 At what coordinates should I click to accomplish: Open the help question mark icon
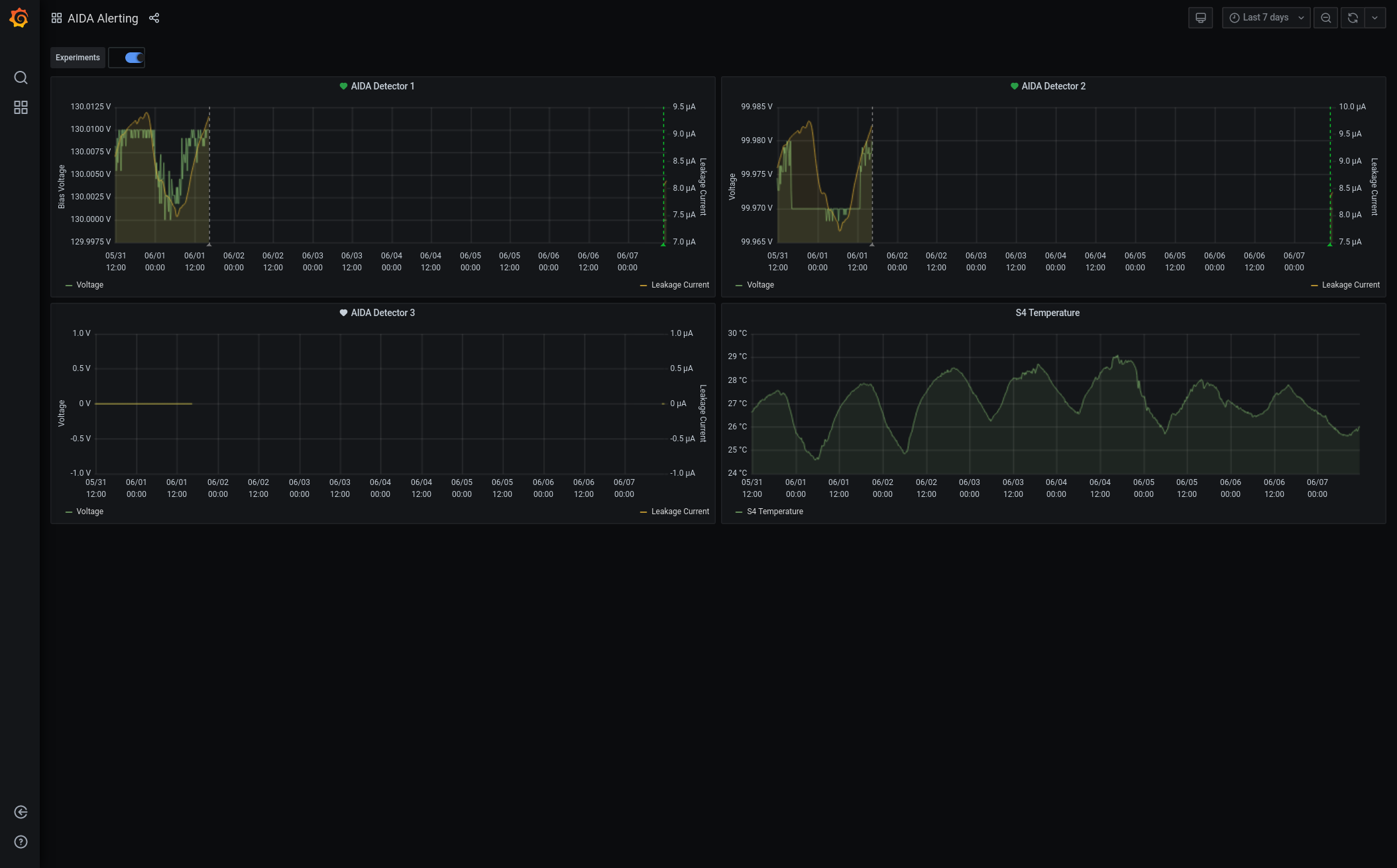tap(21, 842)
